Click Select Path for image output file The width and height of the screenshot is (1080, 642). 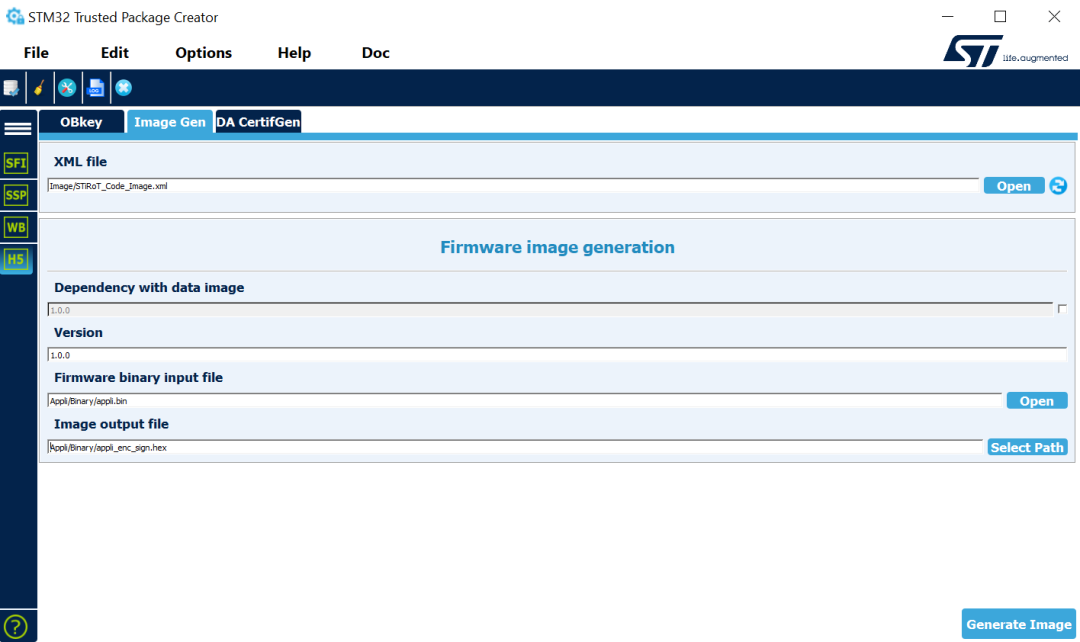click(1027, 447)
